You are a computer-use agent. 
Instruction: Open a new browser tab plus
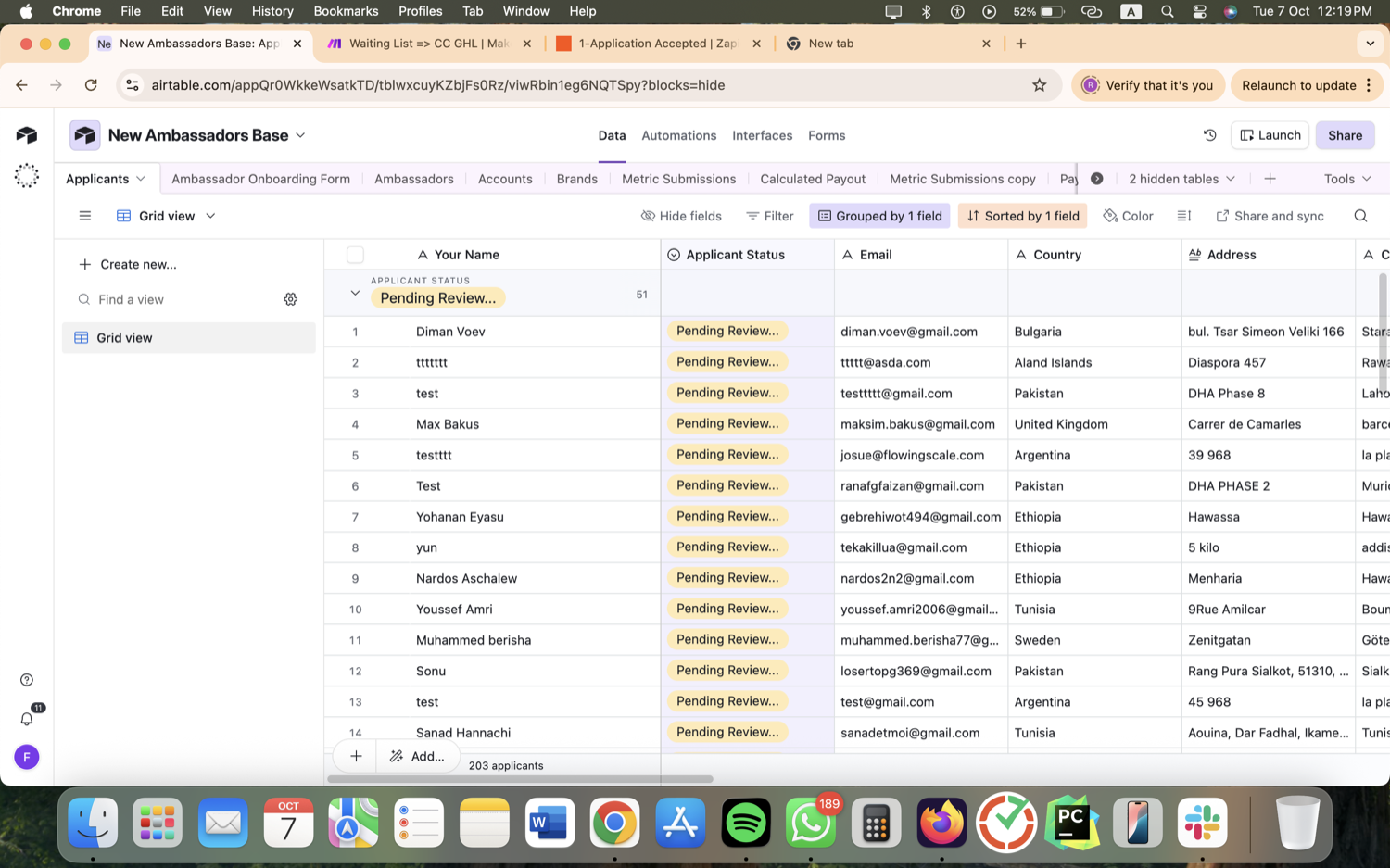(x=1021, y=44)
